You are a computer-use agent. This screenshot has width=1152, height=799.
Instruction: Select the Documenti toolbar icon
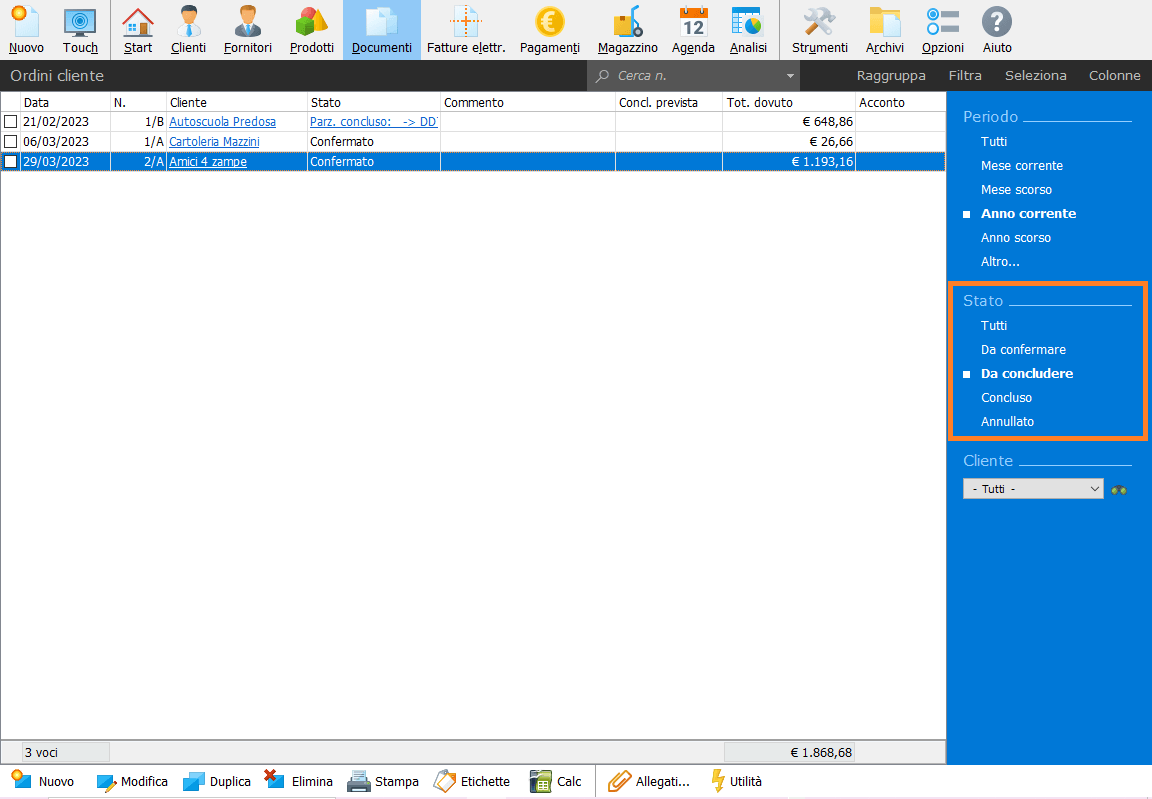pyautogui.click(x=381, y=30)
